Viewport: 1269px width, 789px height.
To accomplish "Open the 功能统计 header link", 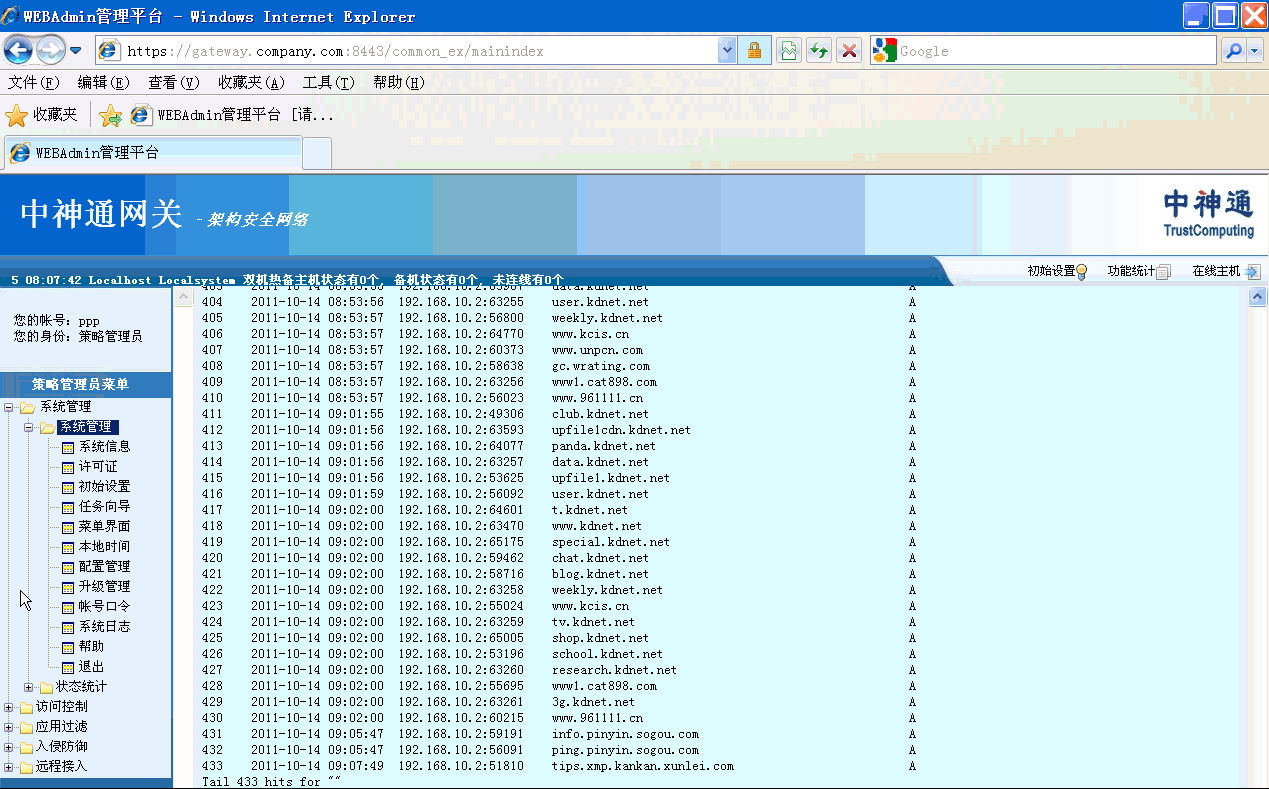I will click(1131, 271).
